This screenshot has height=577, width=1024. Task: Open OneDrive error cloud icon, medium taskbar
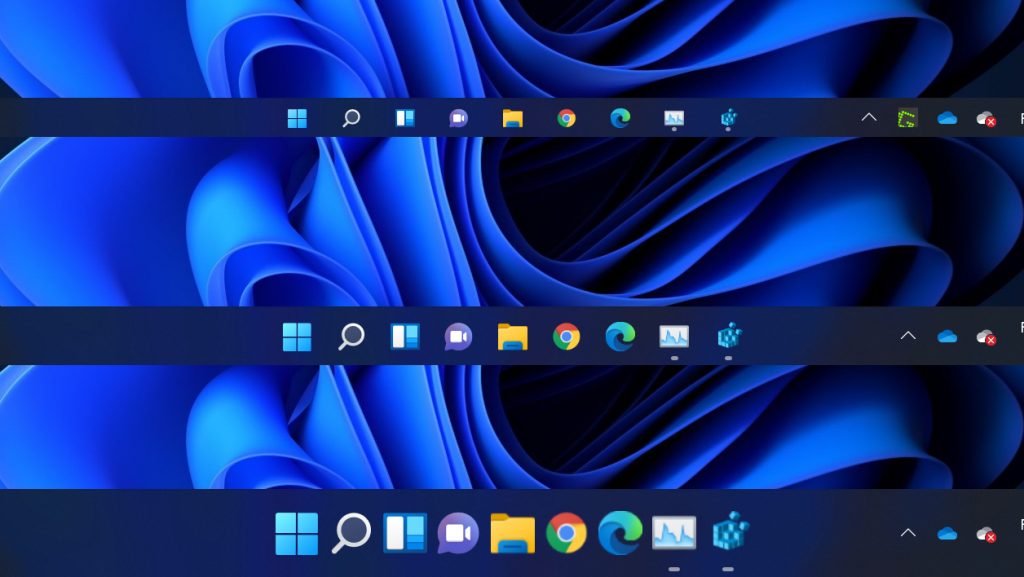click(x=986, y=337)
